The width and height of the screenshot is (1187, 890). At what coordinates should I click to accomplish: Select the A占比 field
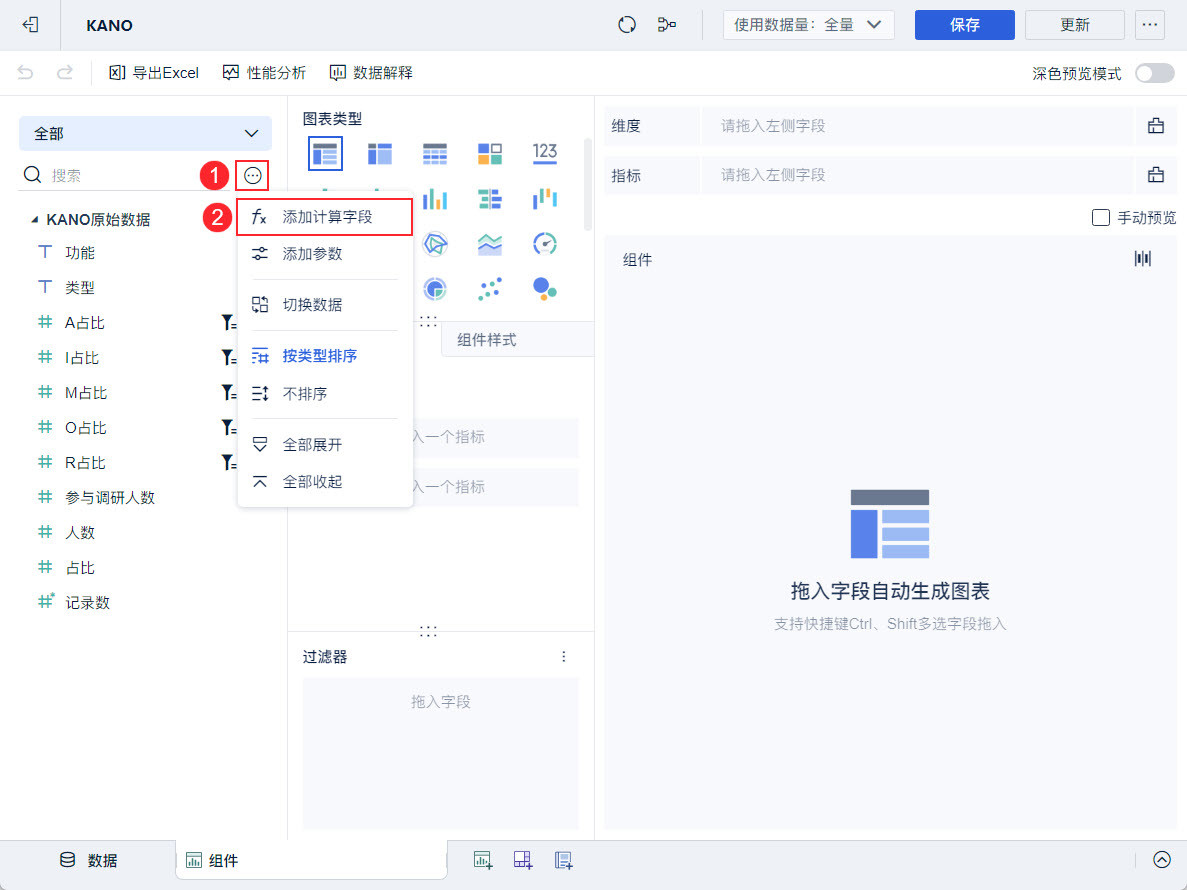point(84,322)
